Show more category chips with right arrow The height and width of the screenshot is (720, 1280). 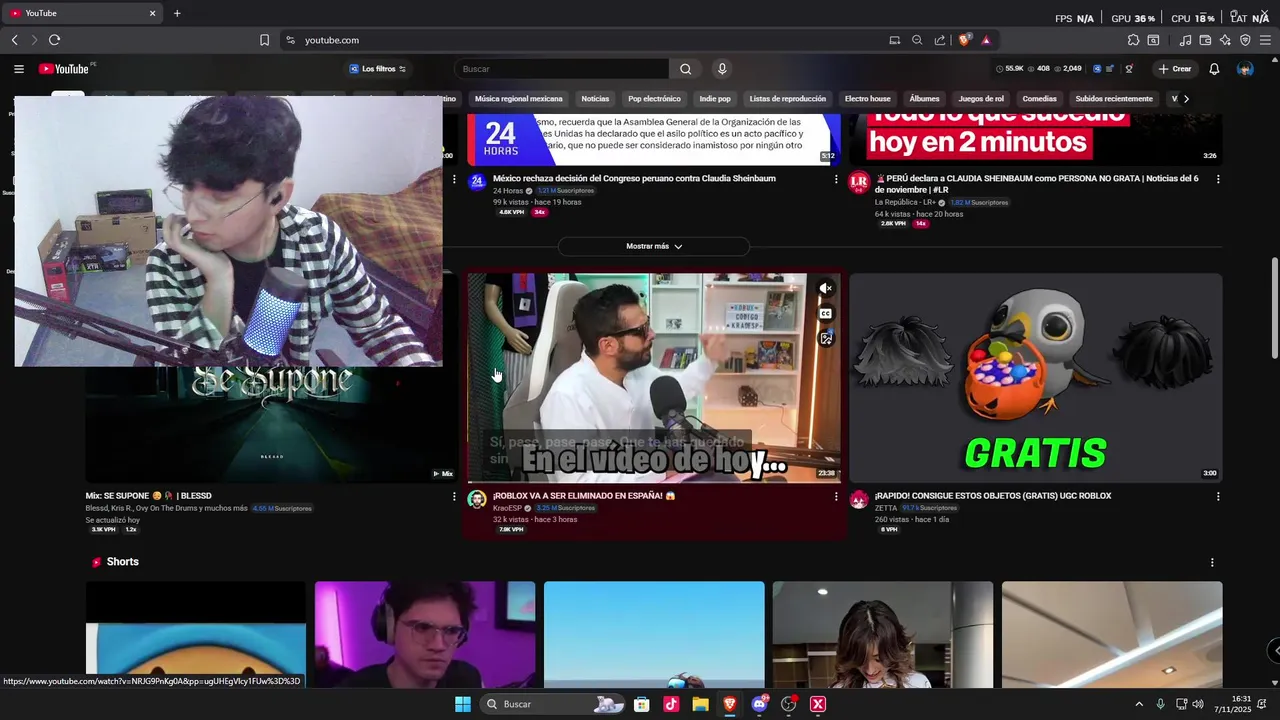point(1186,99)
